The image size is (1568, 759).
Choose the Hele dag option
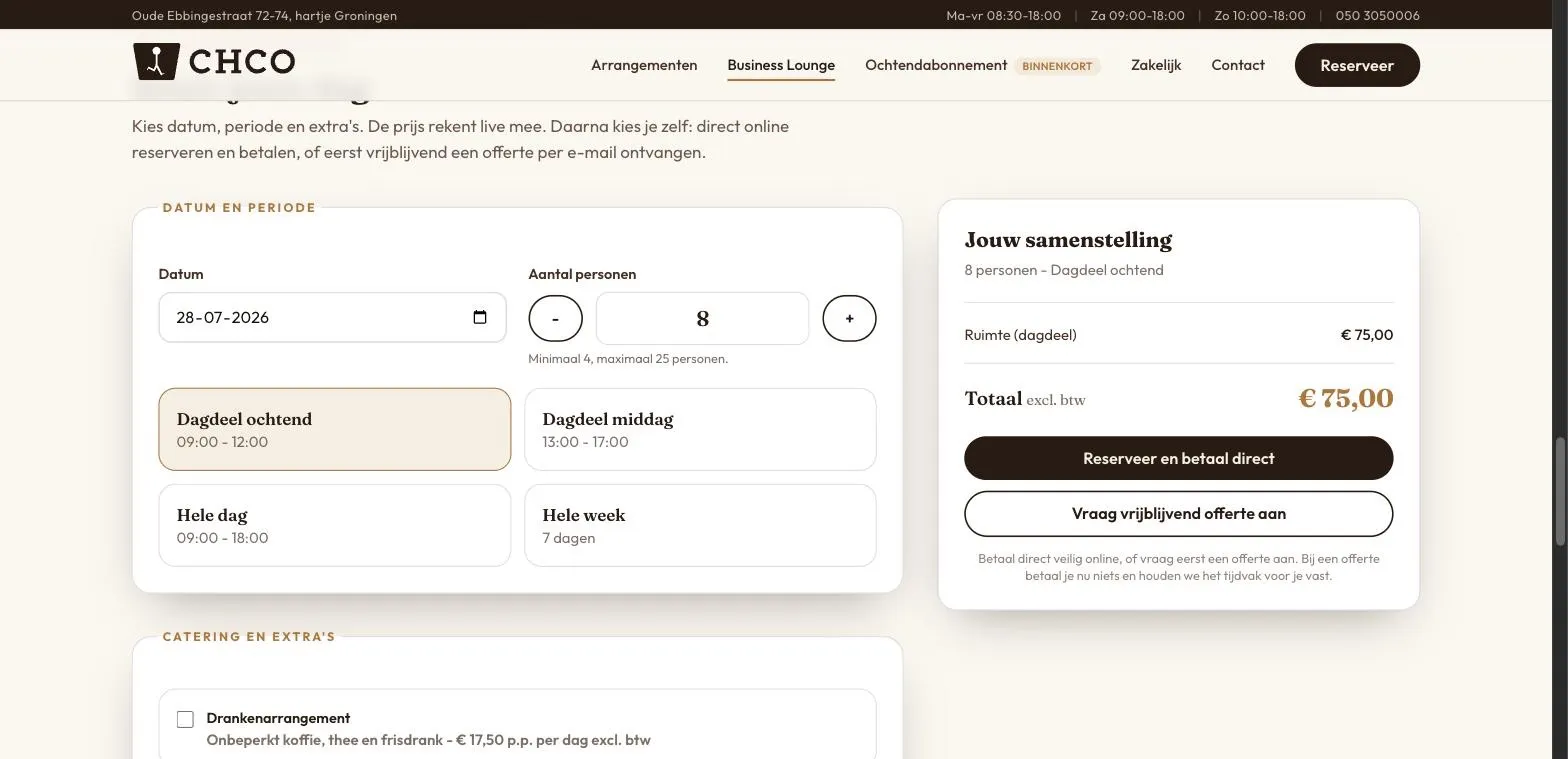click(335, 525)
